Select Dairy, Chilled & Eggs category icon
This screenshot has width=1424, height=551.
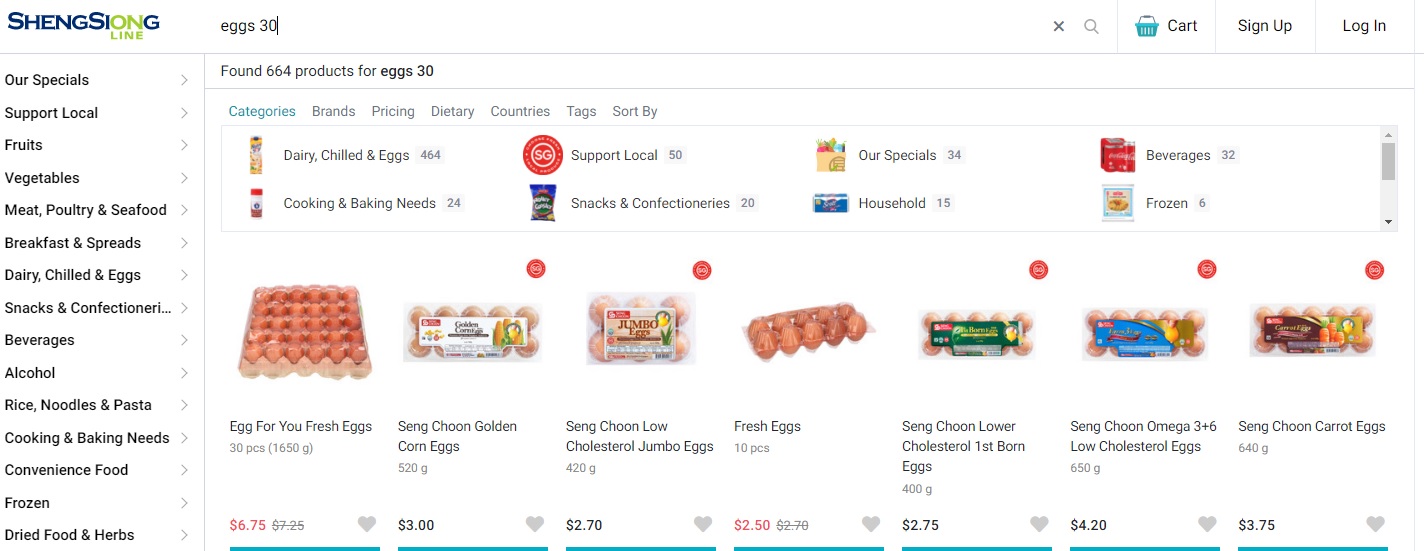coord(256,155)
